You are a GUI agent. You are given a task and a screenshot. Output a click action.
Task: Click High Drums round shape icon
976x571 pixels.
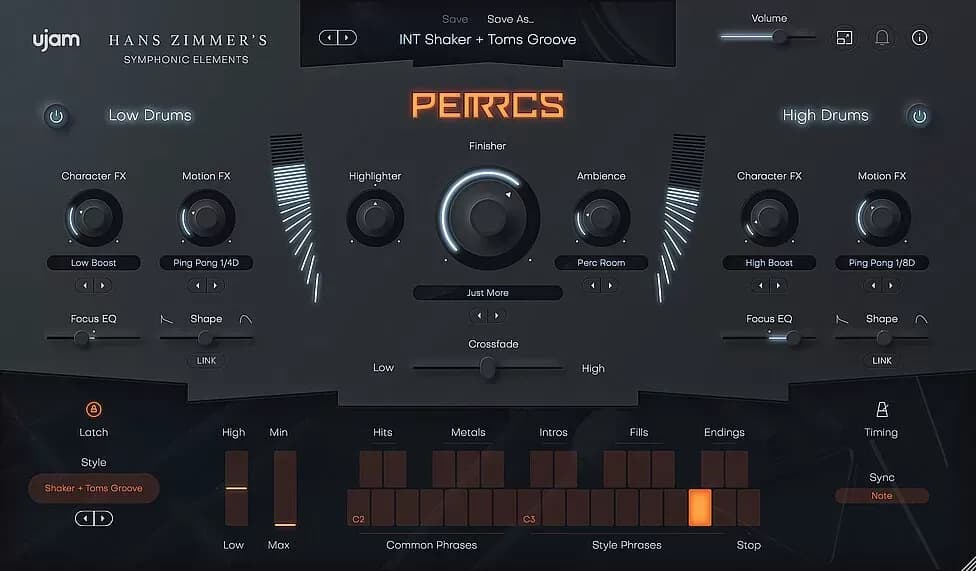(x=921, y=319)
